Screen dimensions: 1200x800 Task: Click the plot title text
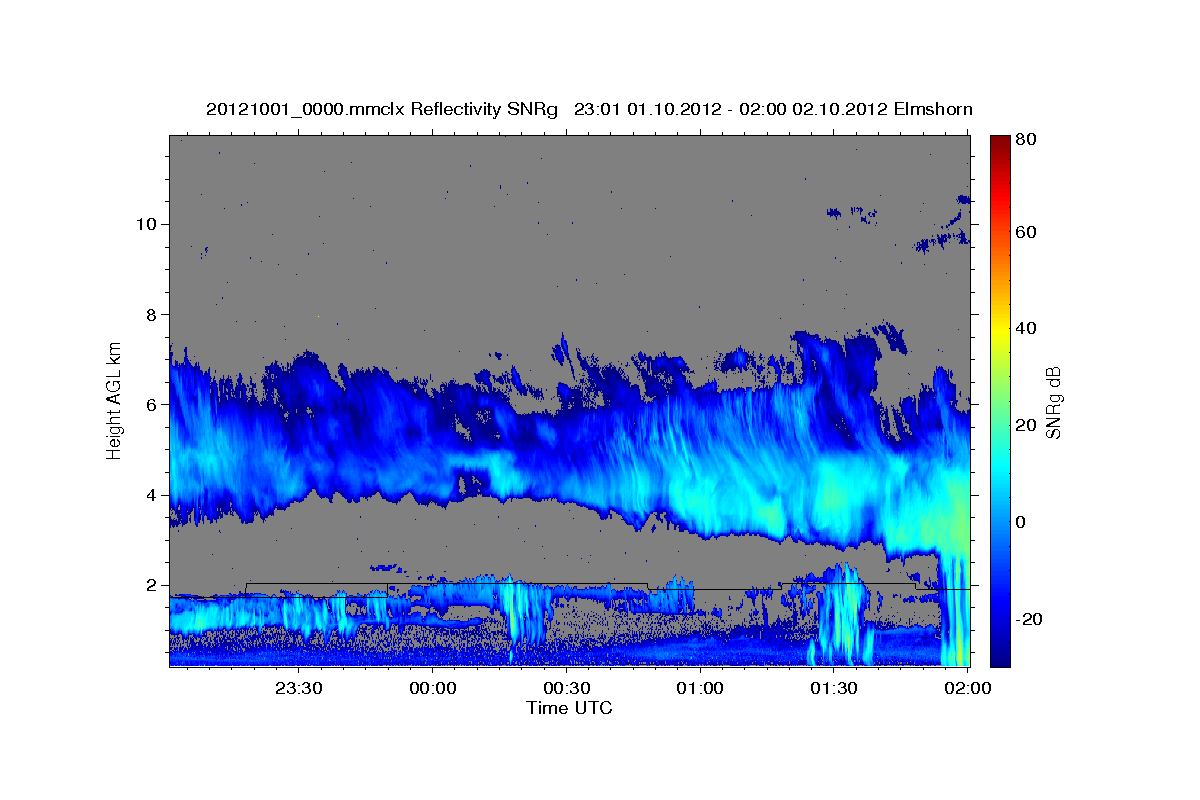pos(589,109)
